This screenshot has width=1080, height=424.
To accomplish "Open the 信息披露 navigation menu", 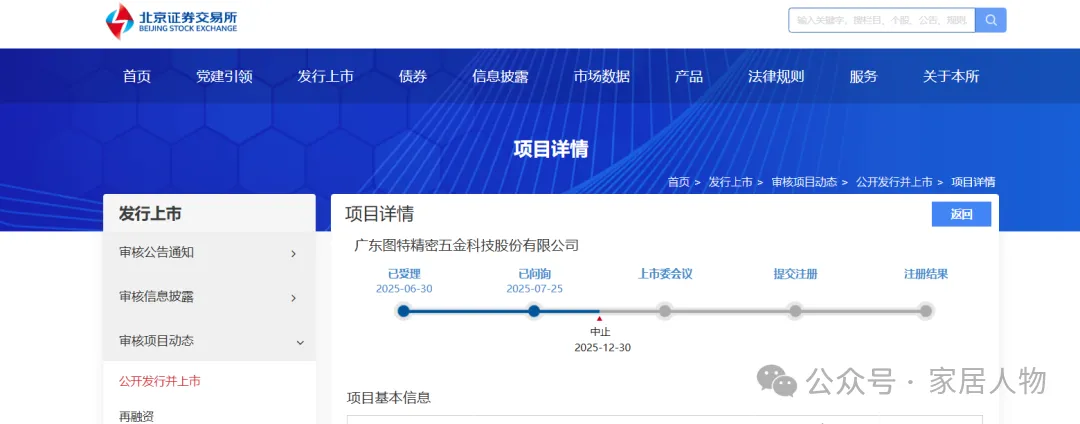I will pos(500,76).
